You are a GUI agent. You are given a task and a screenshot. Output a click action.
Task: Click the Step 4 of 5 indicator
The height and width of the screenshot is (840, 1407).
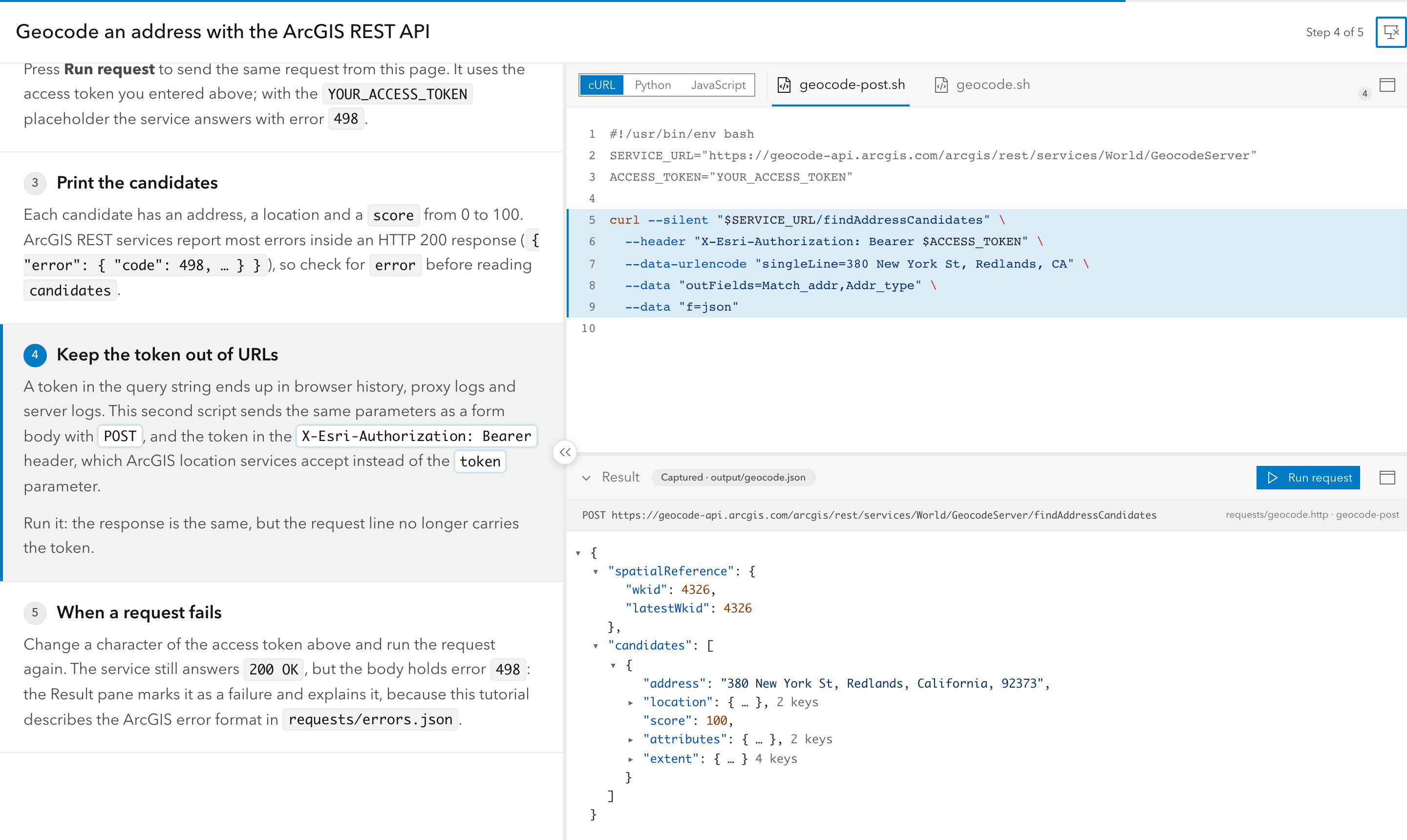(x=1334, y=32)
